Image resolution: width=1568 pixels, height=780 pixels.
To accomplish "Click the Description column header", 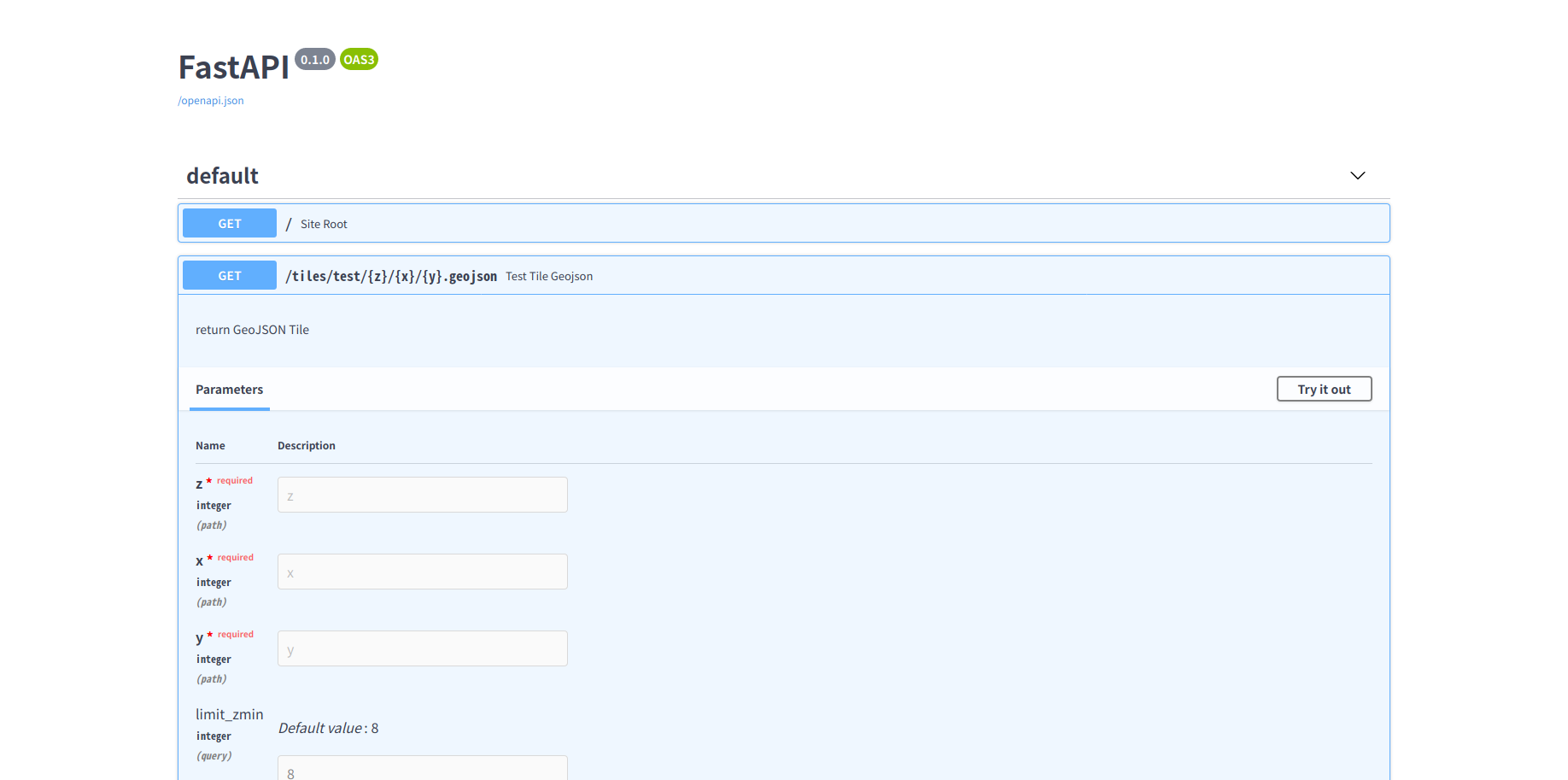I will 307,445.
